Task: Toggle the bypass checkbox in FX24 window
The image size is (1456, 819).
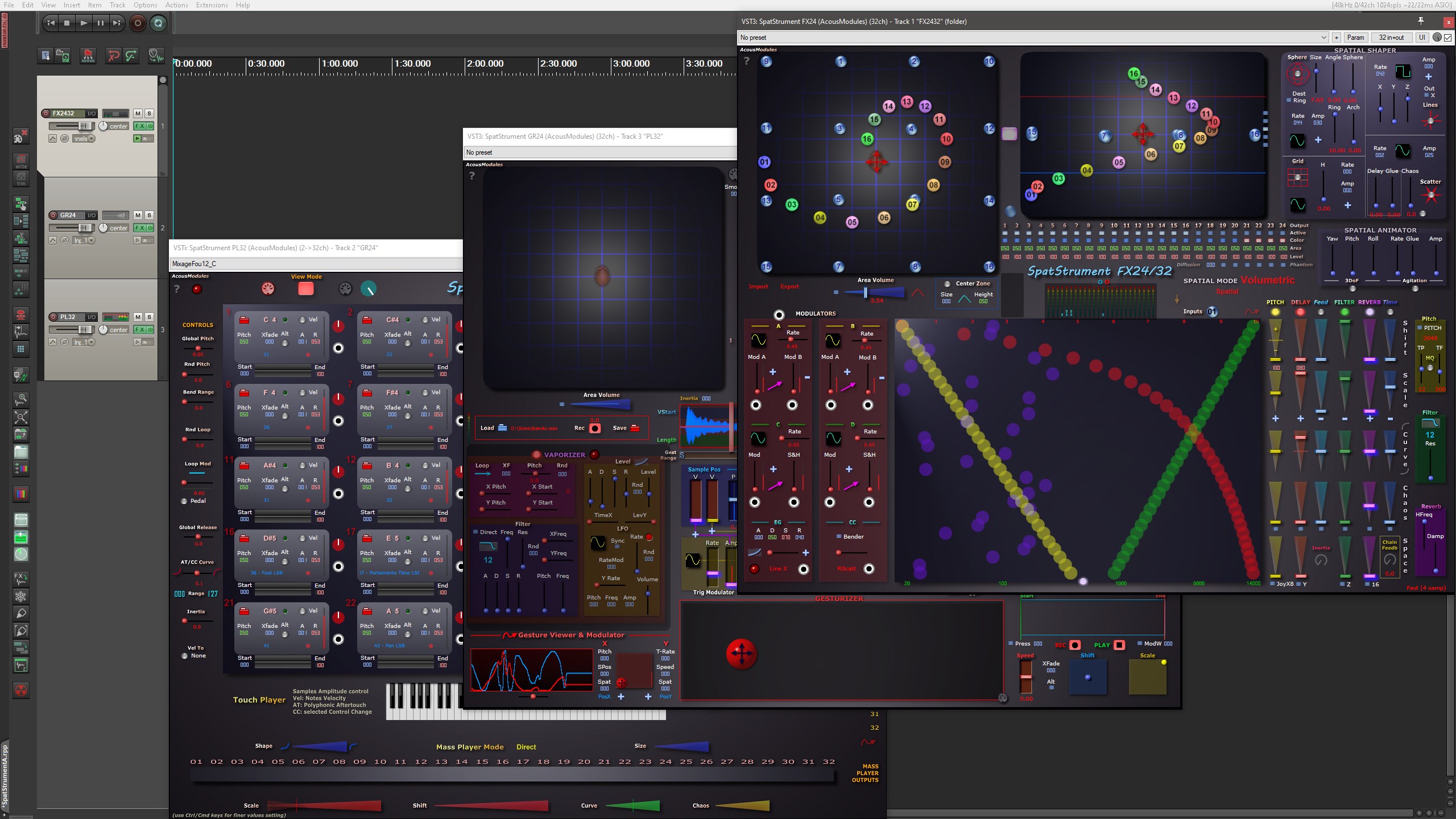Action: tap(1448, 38)
